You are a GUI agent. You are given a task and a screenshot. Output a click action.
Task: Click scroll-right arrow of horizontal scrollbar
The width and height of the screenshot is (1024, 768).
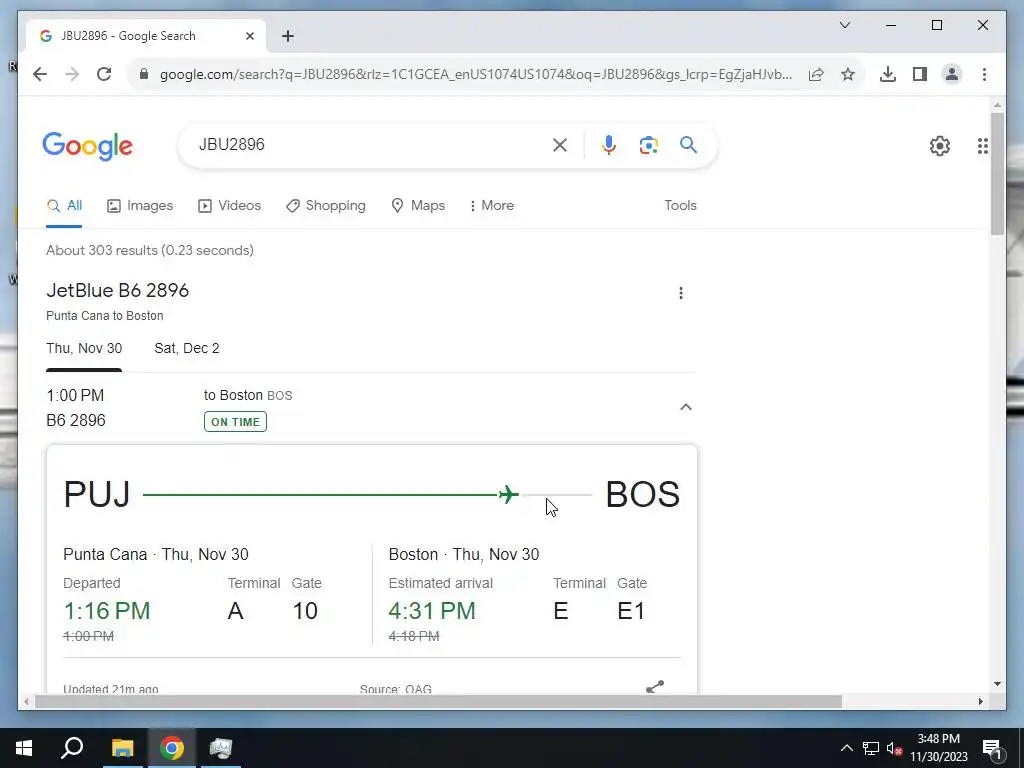click(980, 701)
